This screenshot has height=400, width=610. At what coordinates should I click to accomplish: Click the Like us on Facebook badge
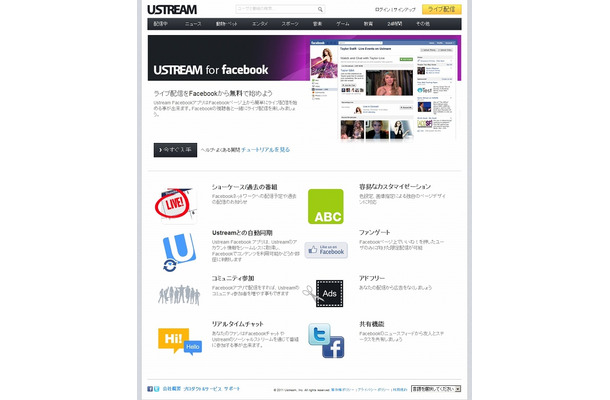coord(326,250)
